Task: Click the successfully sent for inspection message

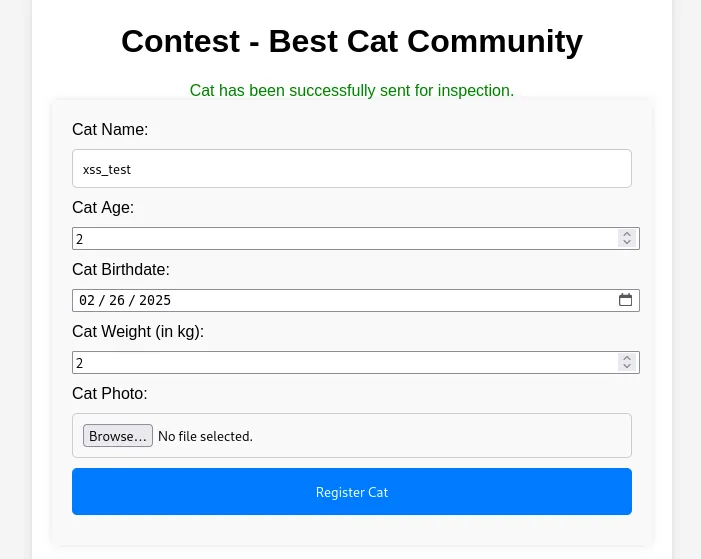Action: [352, 90]
